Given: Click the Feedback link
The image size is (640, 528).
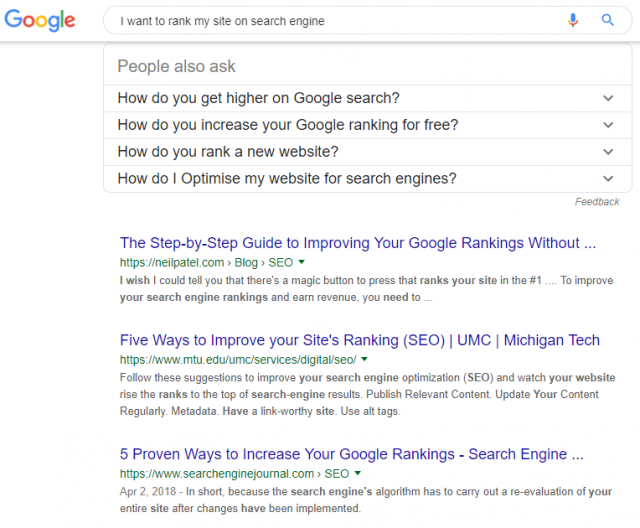Looking at the screenshot, I should tap(597, 202).
